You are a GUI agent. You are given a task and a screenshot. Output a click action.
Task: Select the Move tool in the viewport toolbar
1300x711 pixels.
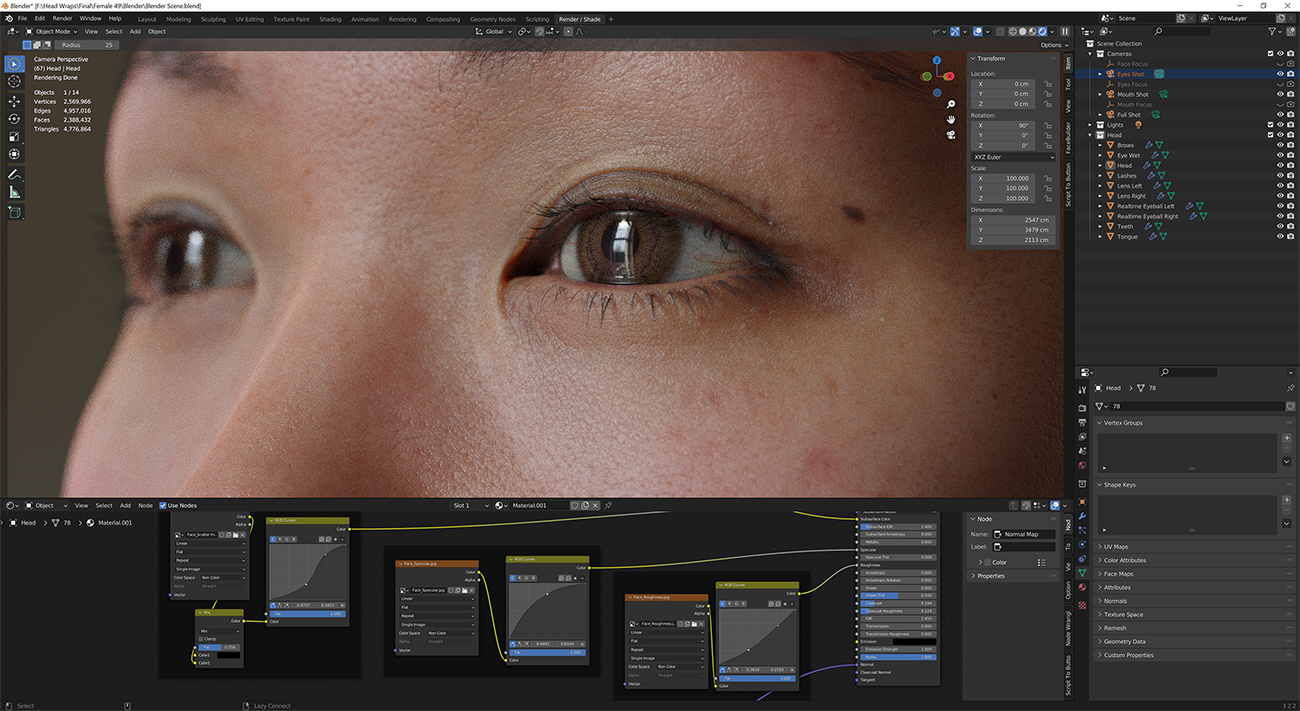point(14,100)
